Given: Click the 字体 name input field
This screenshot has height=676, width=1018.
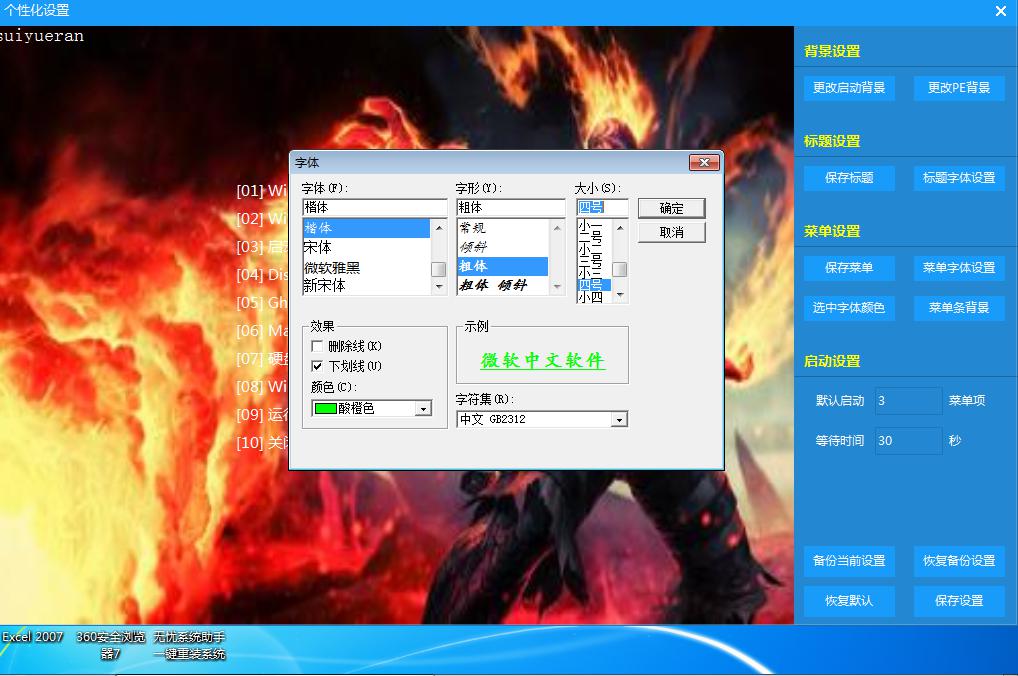Looking at the screenshot, I should tap(375, 208).
